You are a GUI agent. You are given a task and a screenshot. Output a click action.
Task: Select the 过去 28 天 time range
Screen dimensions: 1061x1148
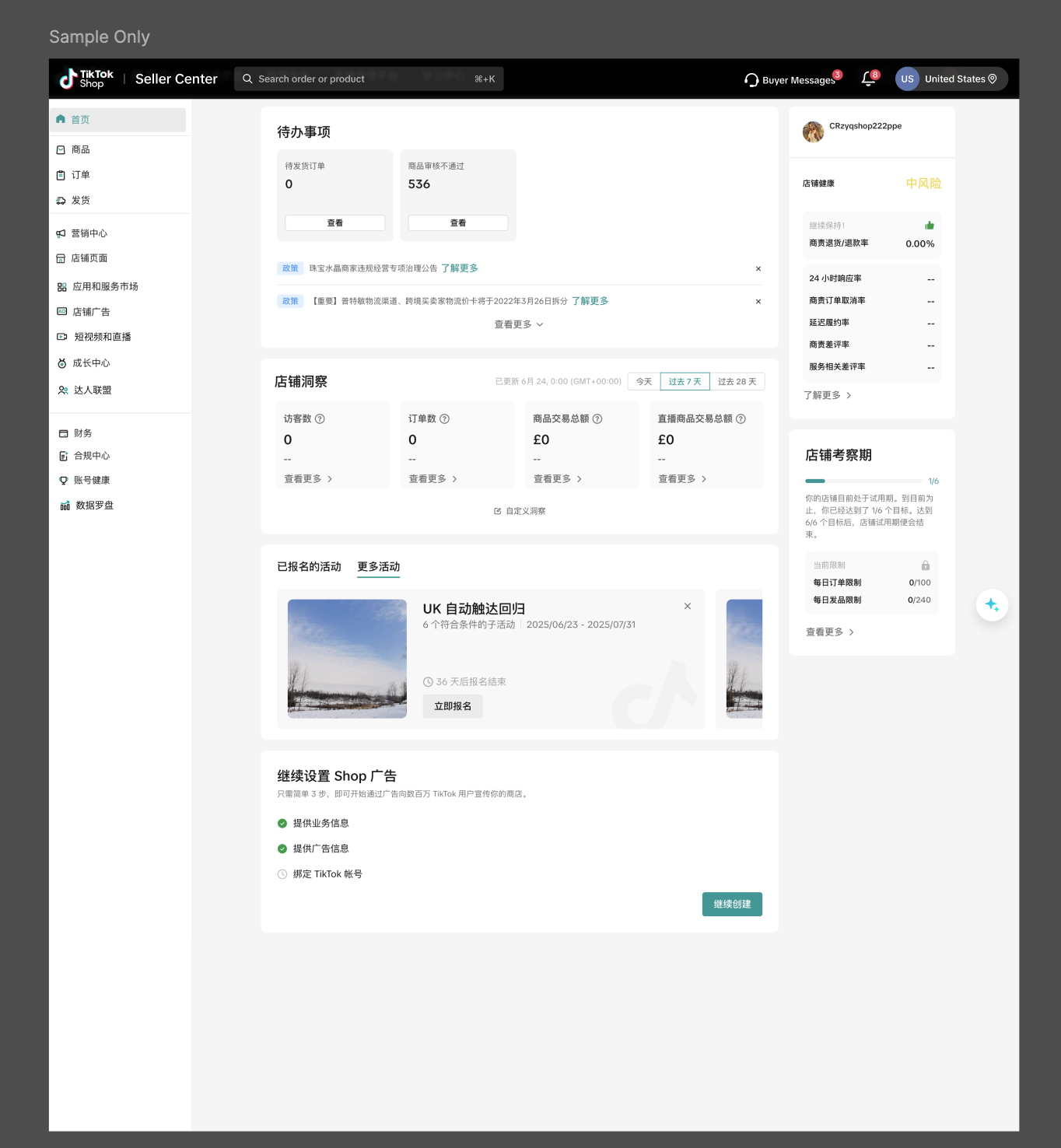pyautogui.click(x=737, y=382)
